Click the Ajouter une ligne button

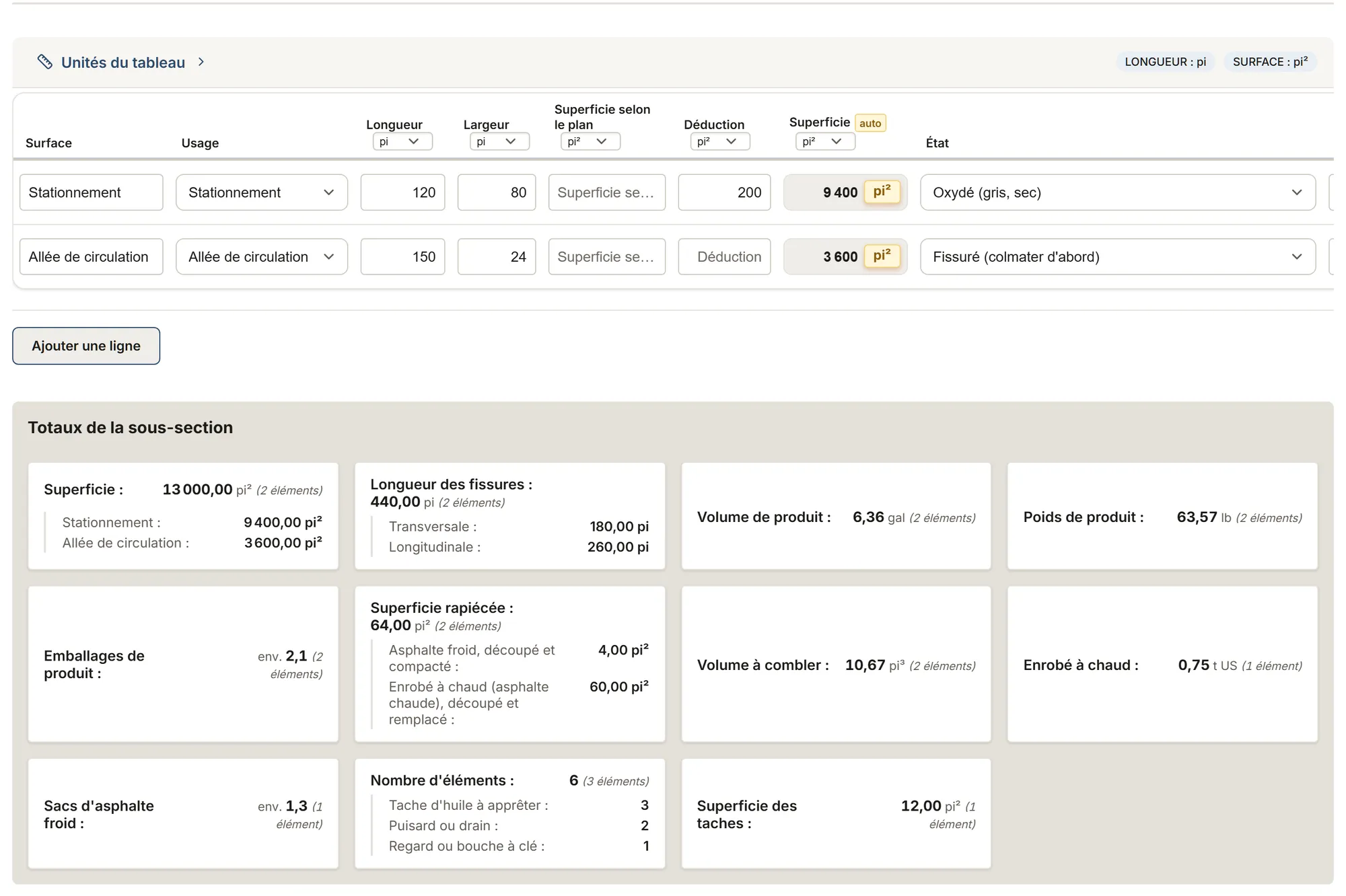tap(86, 346)
